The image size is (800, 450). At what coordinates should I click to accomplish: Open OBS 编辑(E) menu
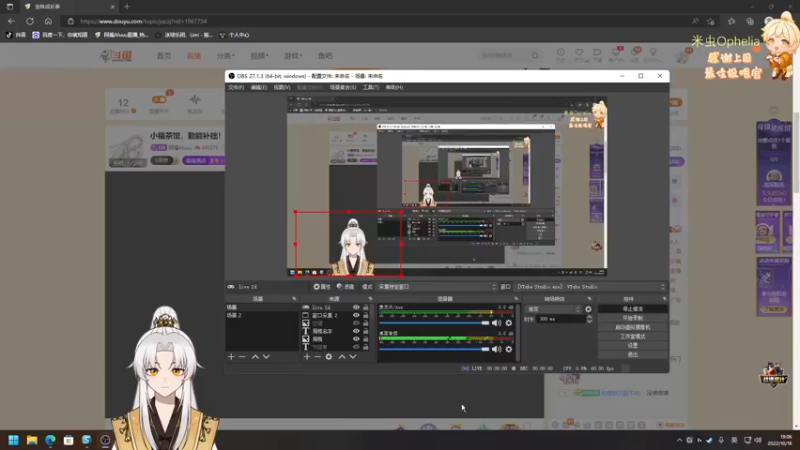click(x=259, y=87)
